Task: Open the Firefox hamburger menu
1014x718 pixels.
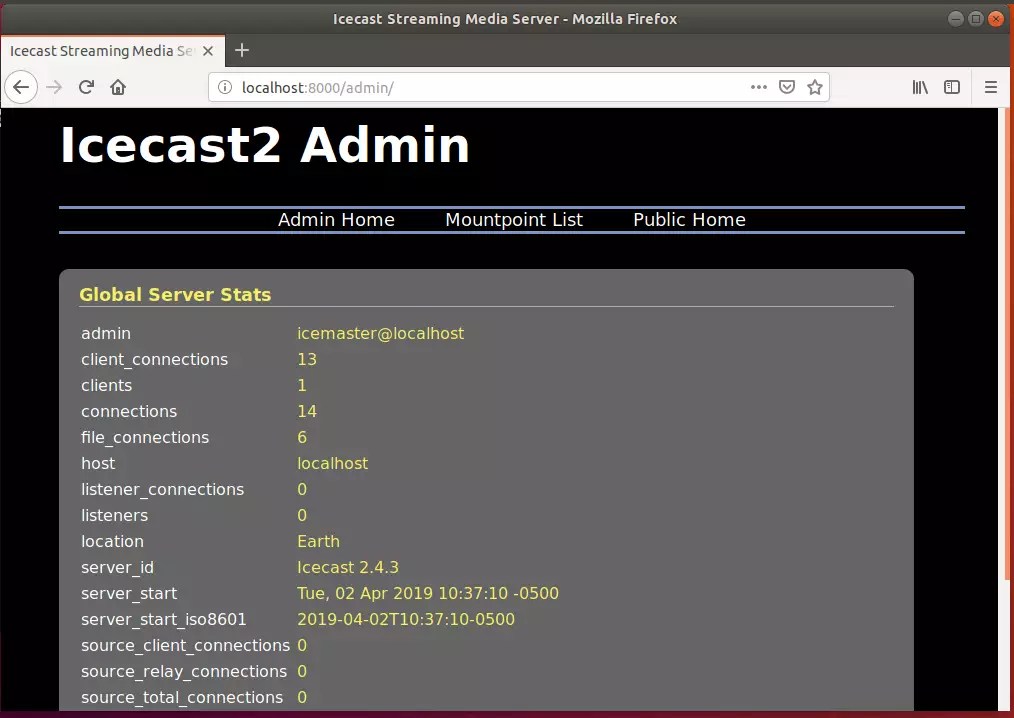Action: click(991, 87)
